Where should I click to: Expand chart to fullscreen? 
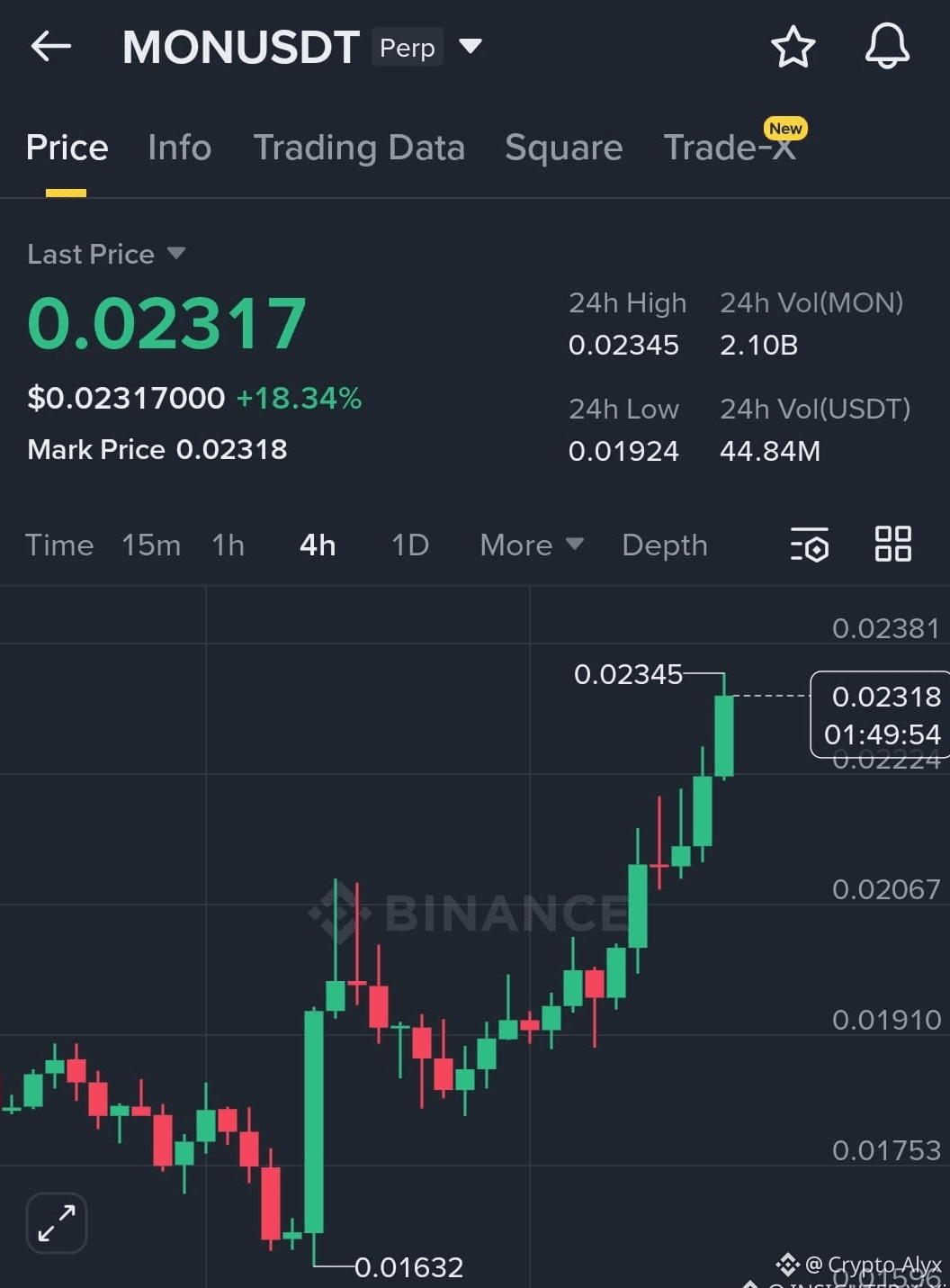pyautogui.click(x=57, y=1223)
